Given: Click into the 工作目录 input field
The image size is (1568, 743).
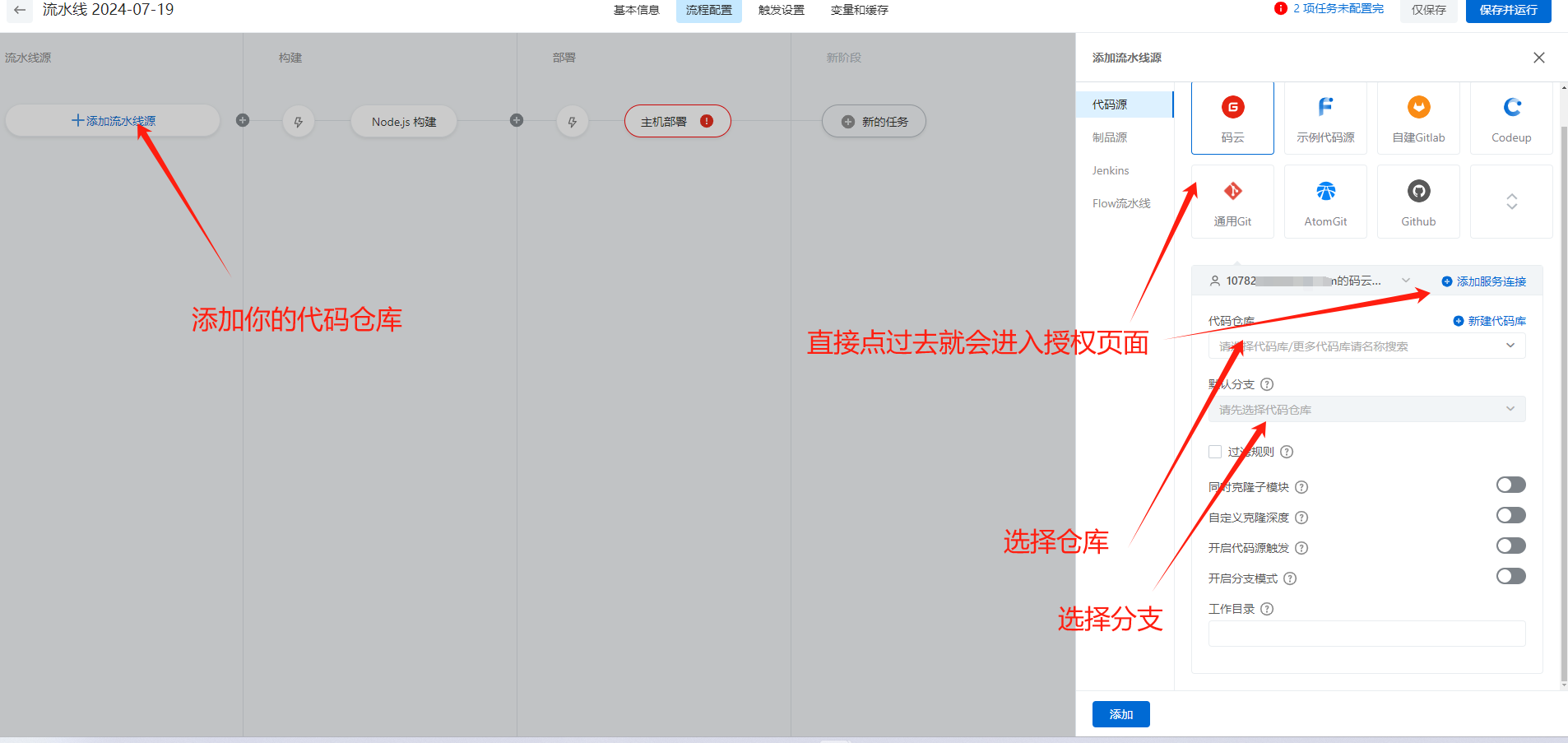Looking at the screenshot, I should click(1366, 634).
